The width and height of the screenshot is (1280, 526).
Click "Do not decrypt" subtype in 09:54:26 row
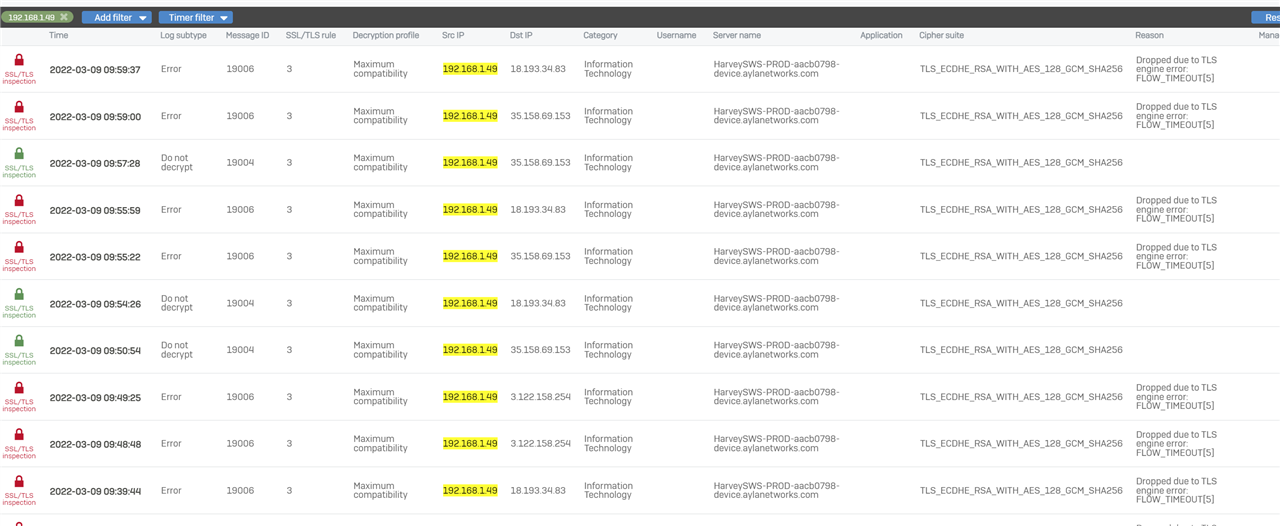coord(175,303)
